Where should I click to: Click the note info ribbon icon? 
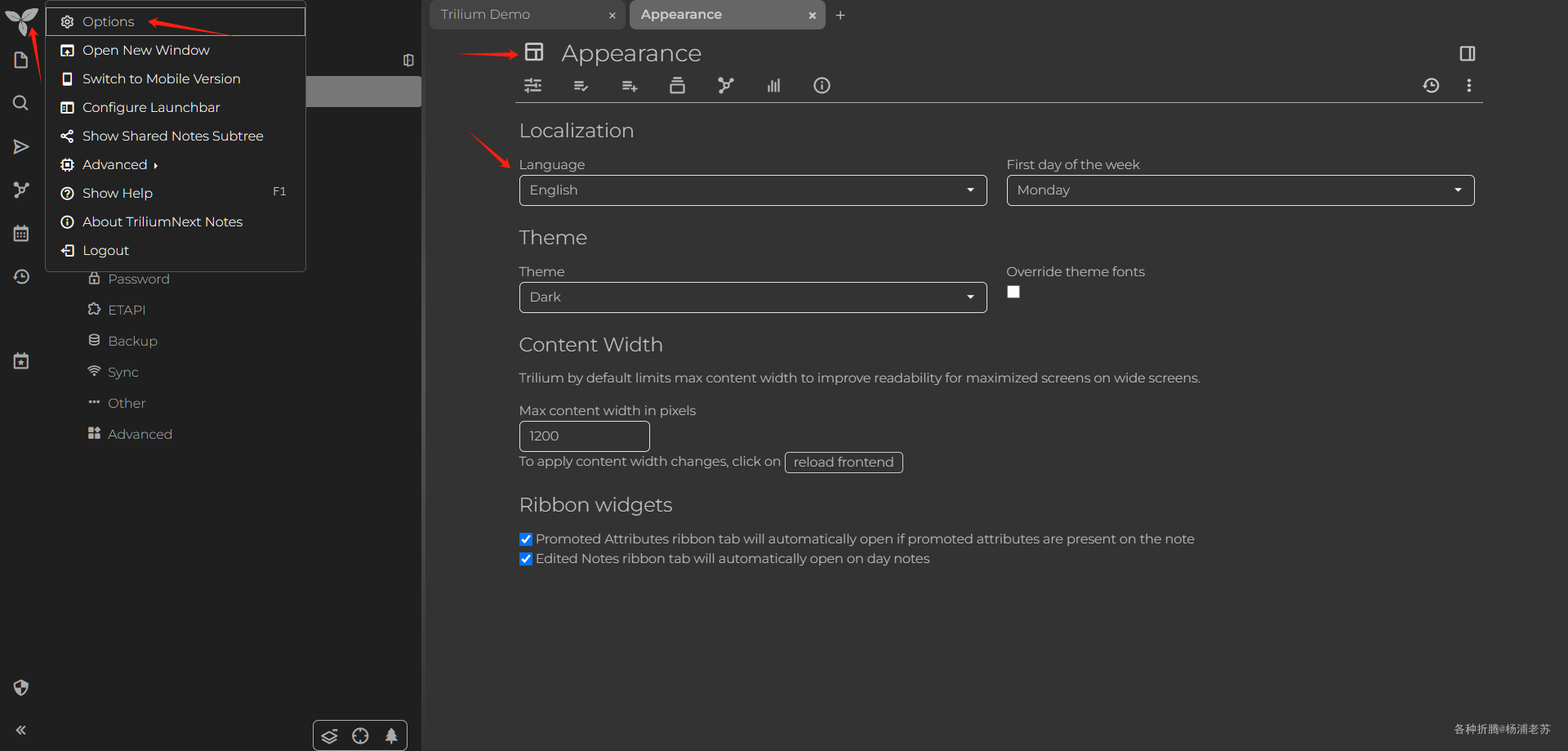tap(822, 86)
